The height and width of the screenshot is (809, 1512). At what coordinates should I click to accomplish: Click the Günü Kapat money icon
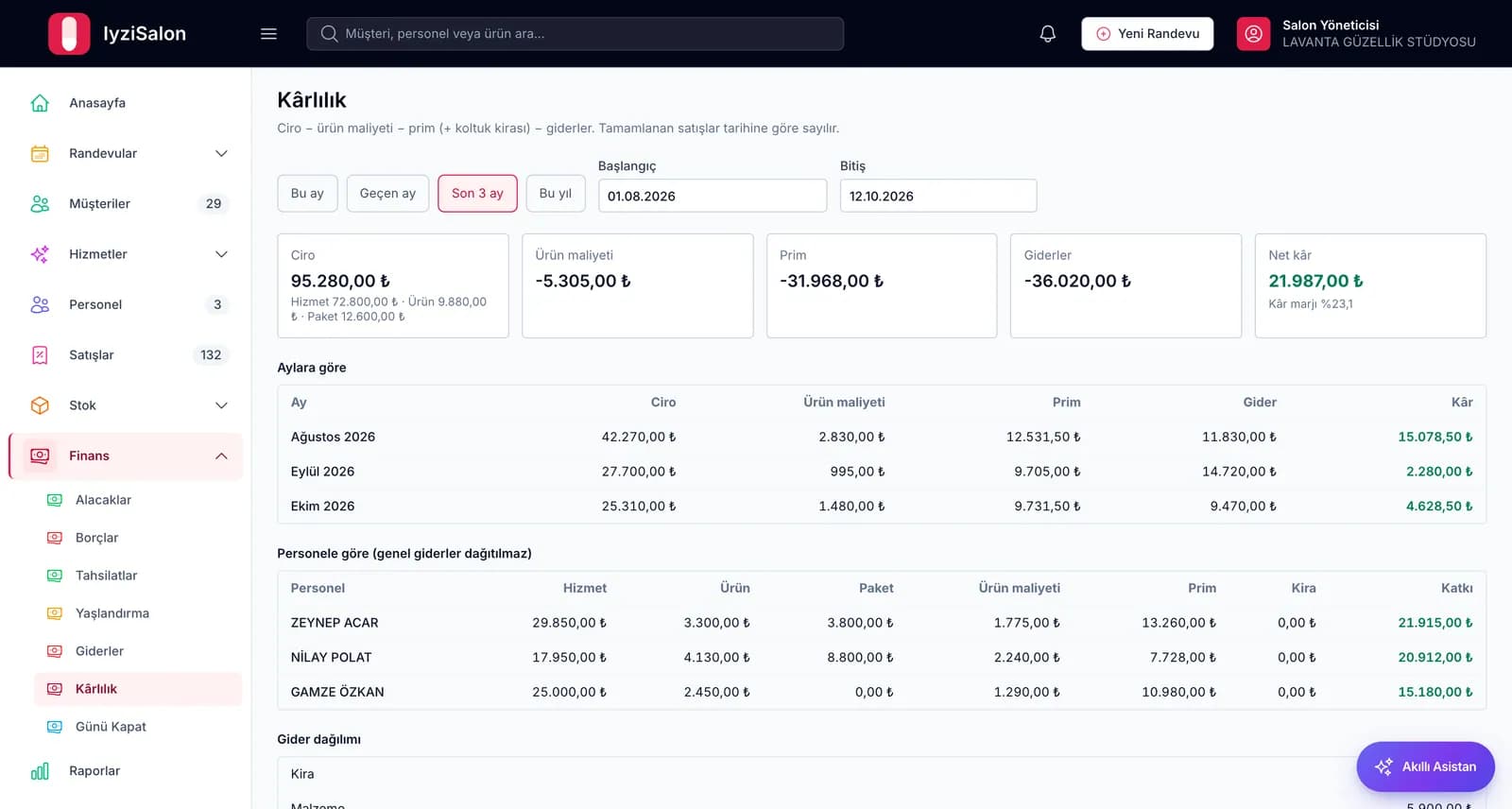point(55,727)
